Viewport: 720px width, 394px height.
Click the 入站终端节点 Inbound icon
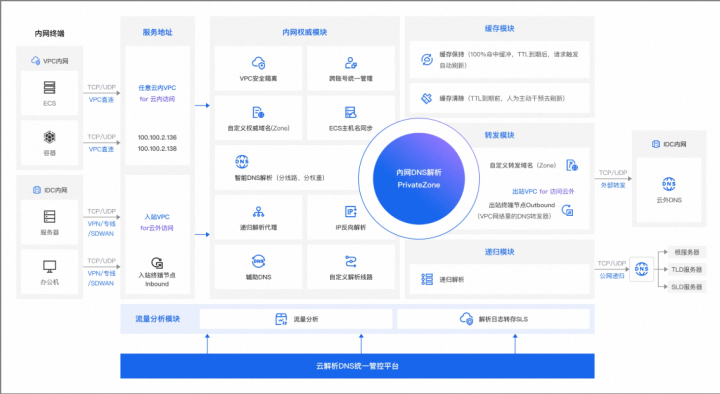[x=157, y=263]
